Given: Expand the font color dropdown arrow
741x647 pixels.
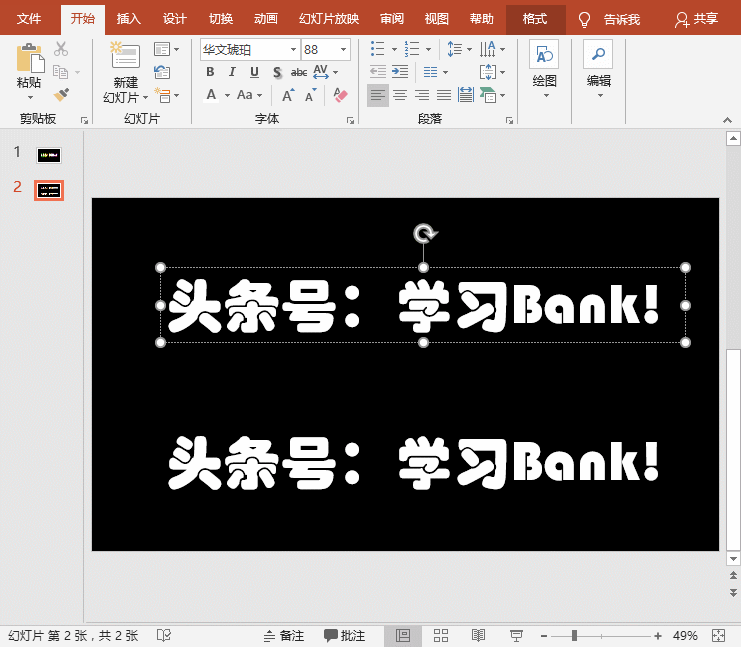Looking at the screenshot, I should [227, 95].
